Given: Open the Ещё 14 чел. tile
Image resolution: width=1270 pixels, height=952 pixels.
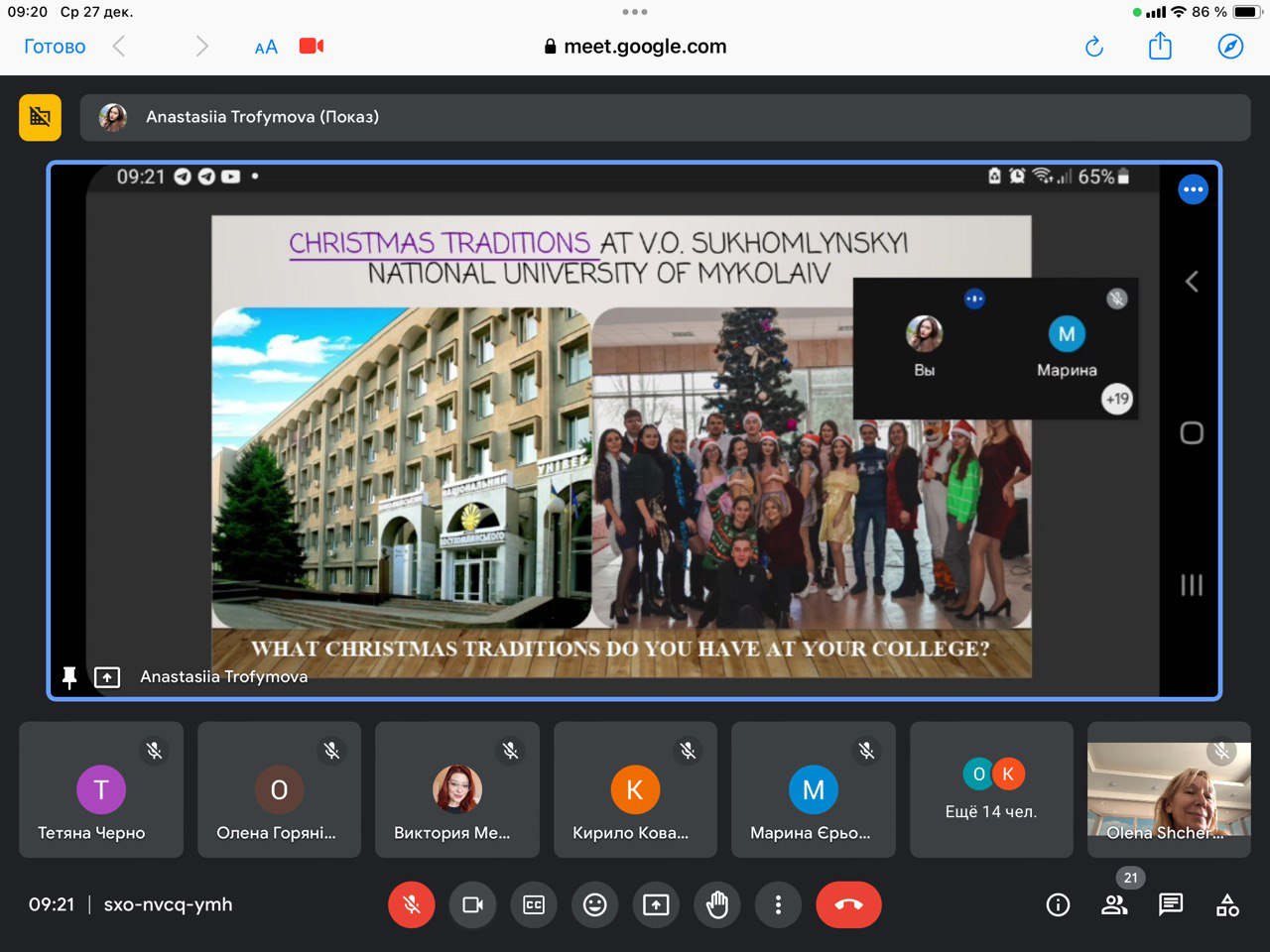Looking at the screenshot, I should 991,789.
